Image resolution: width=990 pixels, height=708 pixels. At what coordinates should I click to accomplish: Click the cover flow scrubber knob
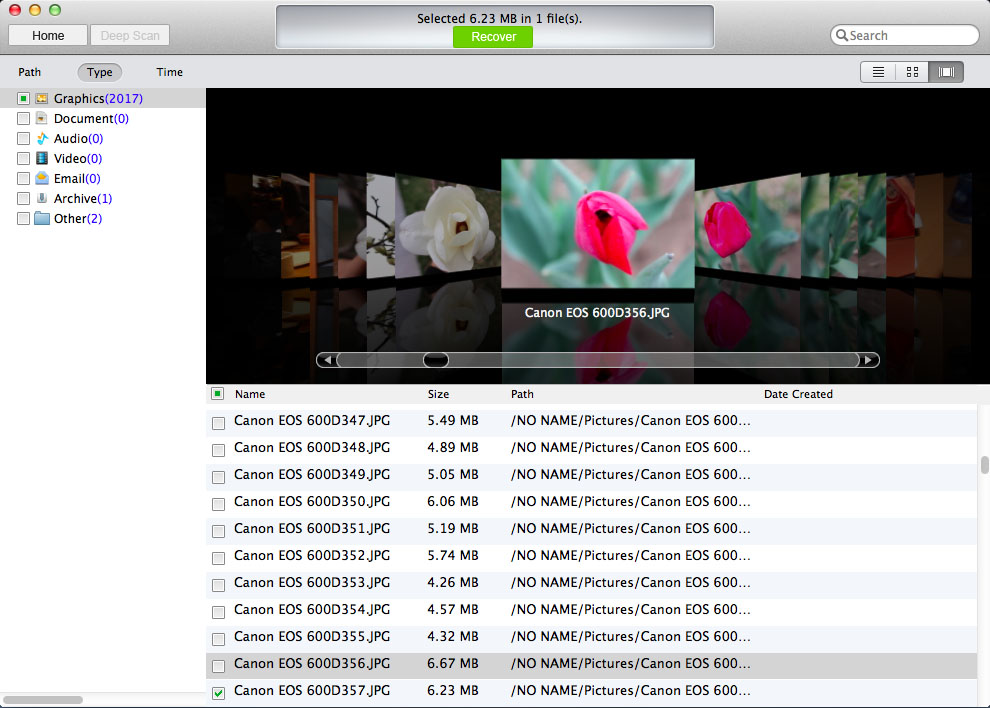tap(436, 360)
